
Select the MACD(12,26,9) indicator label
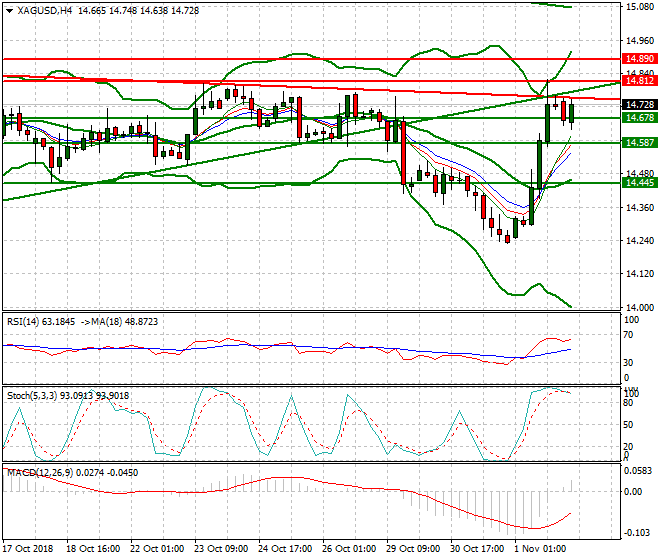click(x=72, y=473)
